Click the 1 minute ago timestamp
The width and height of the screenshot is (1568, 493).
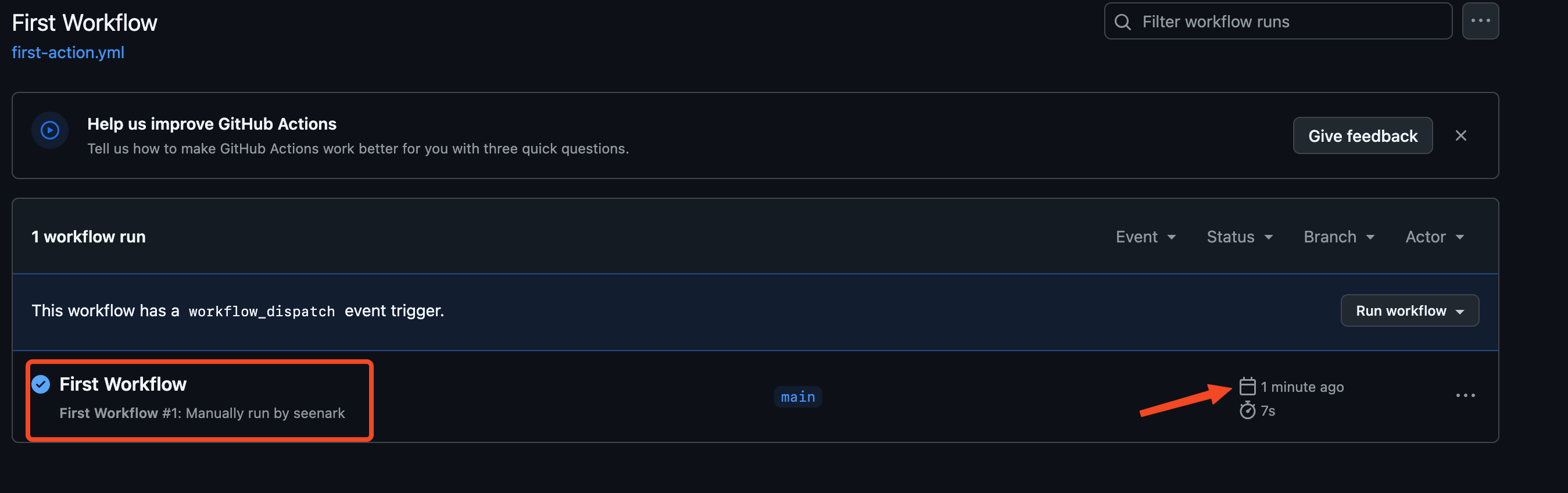[x=1302, y=387]
